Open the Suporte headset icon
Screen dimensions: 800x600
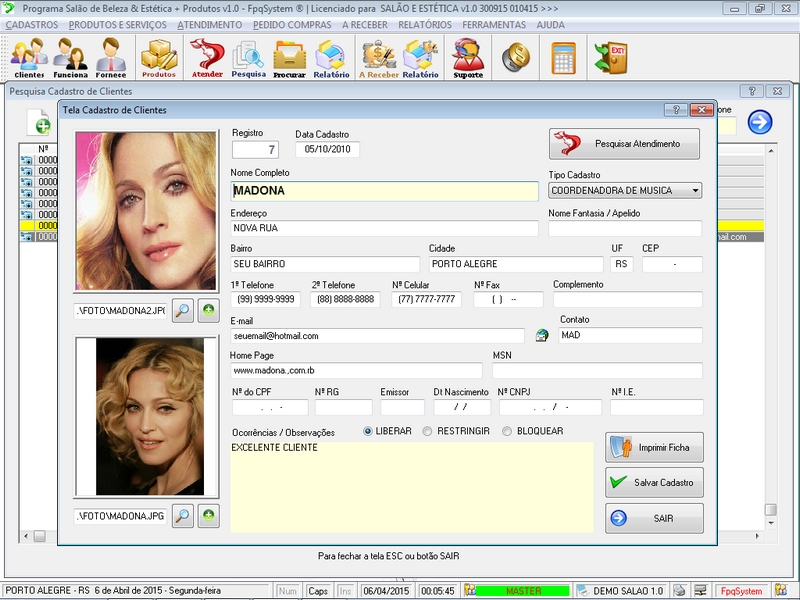pyautogui.click(x=468, y=58)
